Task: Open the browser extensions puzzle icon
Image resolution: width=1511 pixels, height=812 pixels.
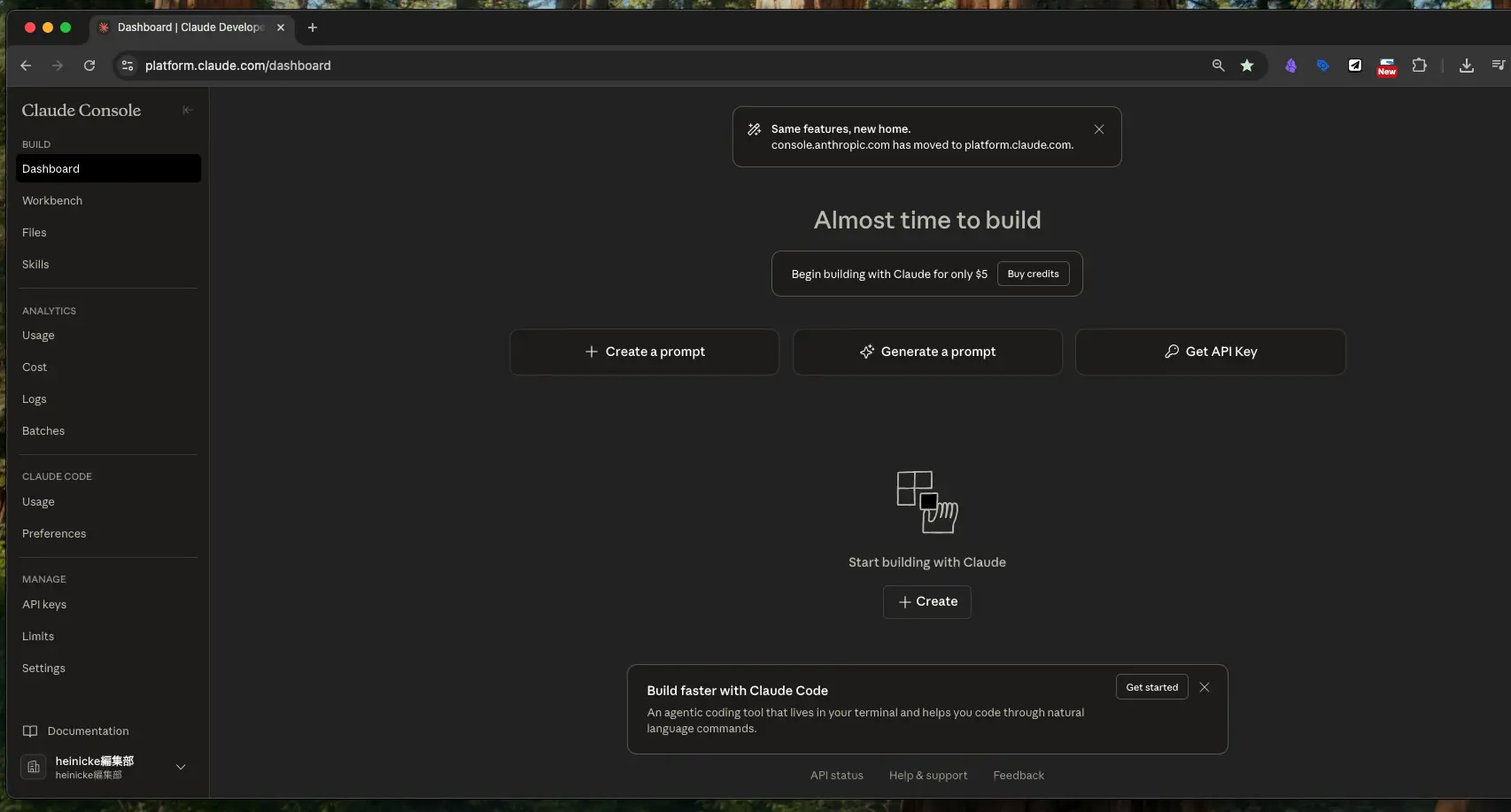Action: pos(1419,66)
